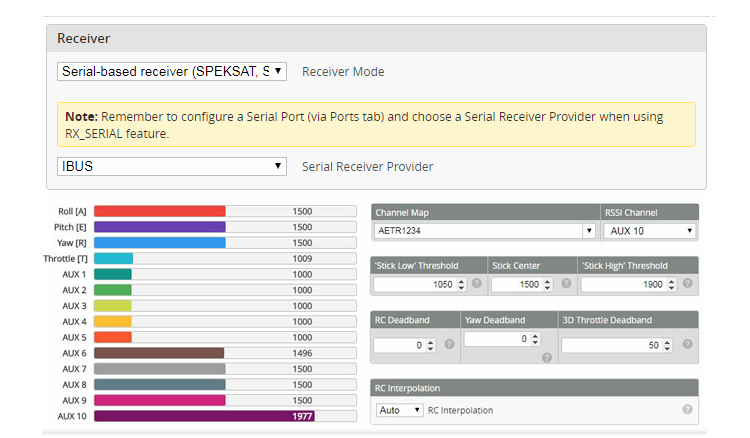Click help icon for 3D Throttle Deadband
This screenshot has height=438, width=750.
[x=686, y=344]
